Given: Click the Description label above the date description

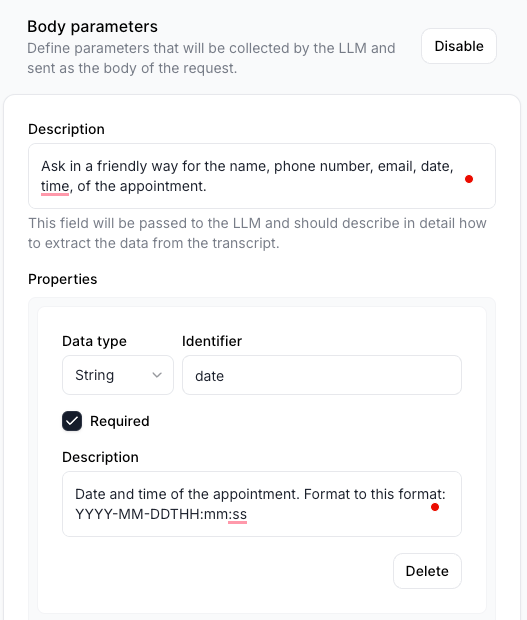Looking at the screenshot, I should 100,457.
